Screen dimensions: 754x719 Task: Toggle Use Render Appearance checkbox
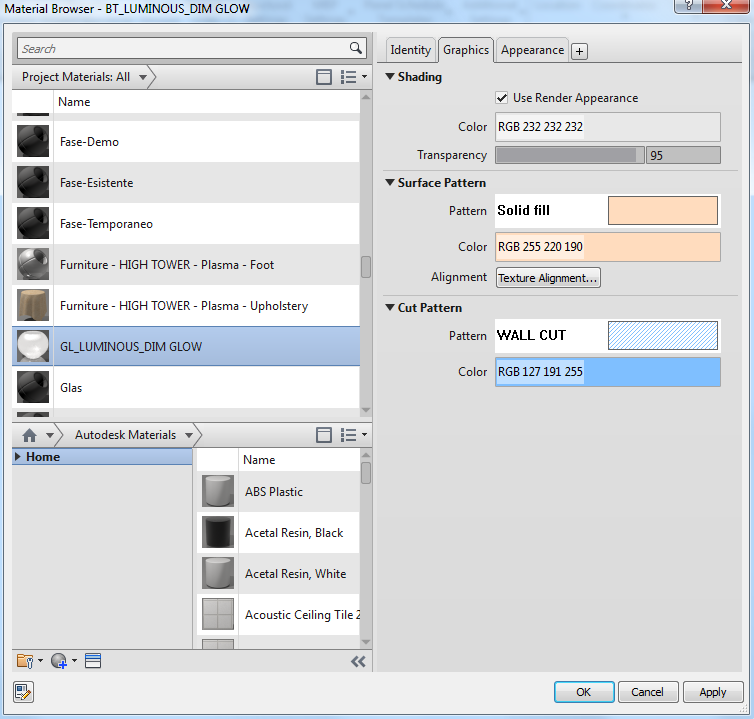(502, 98)
